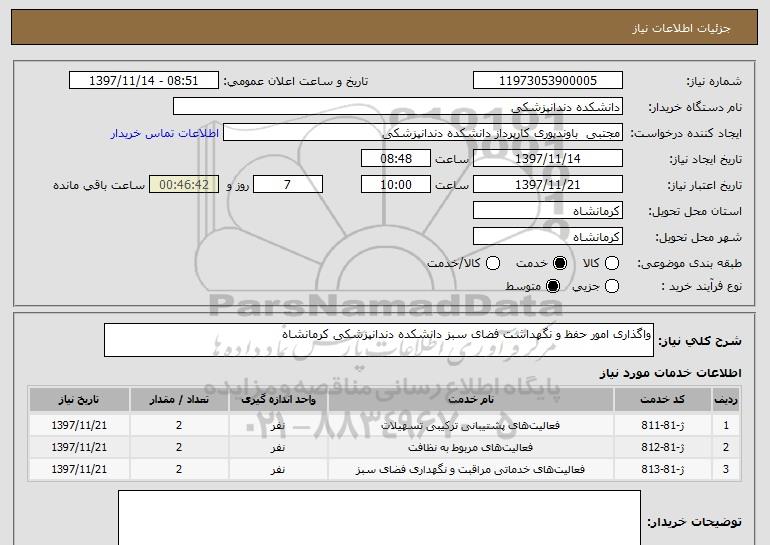Click the validity time field 10:00
This screenshot has height=545, width=770.
click(x=396, y=185)
